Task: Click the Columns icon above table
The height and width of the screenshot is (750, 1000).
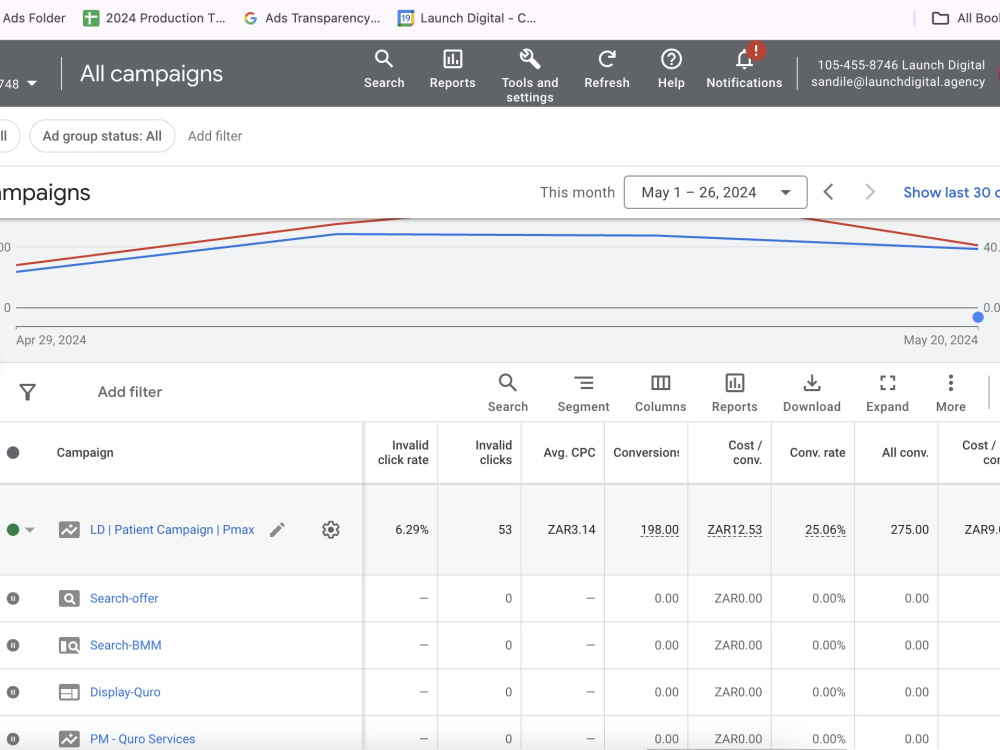Action: (x=660, y=383)
